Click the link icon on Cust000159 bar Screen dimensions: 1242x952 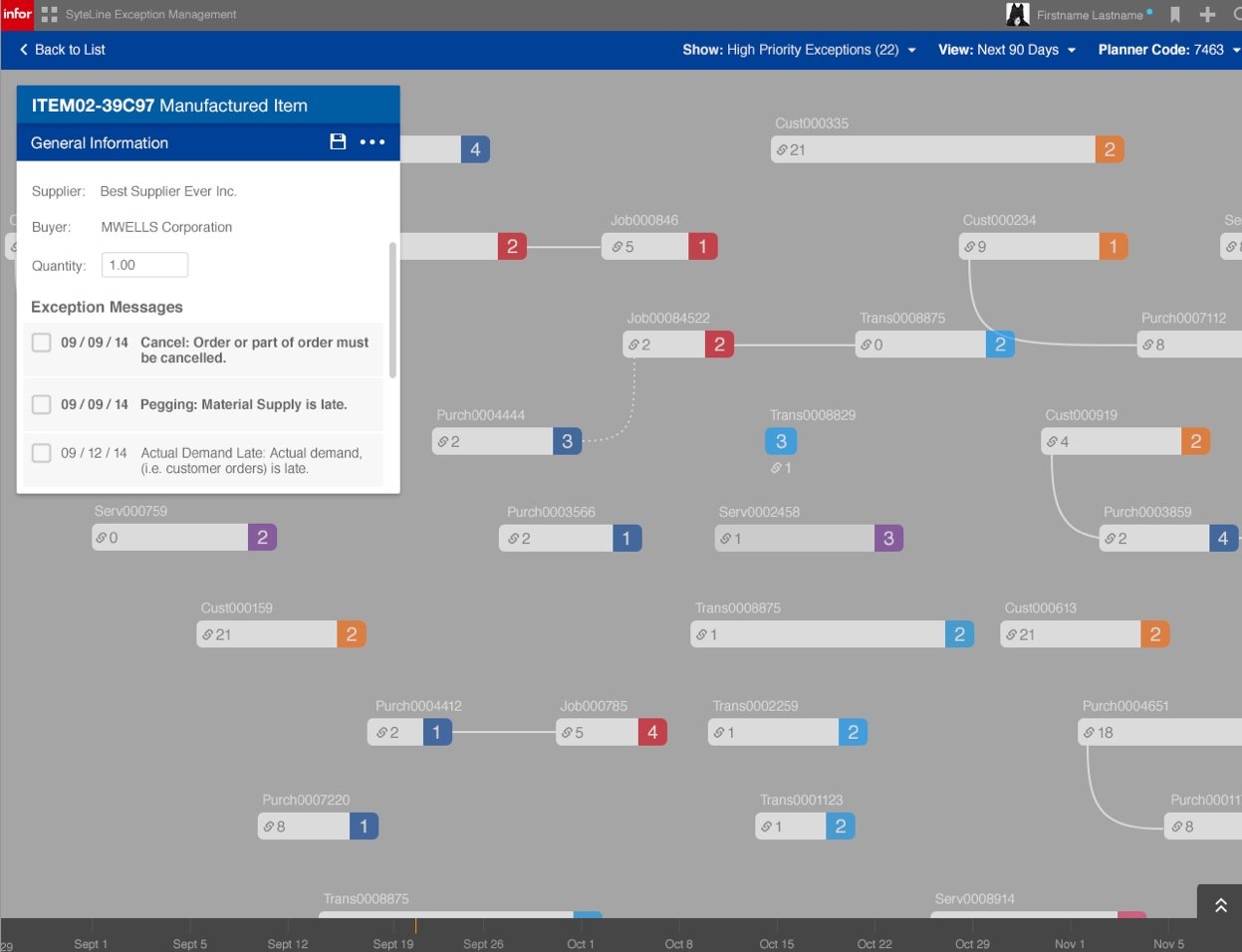[x=208, y=634]
